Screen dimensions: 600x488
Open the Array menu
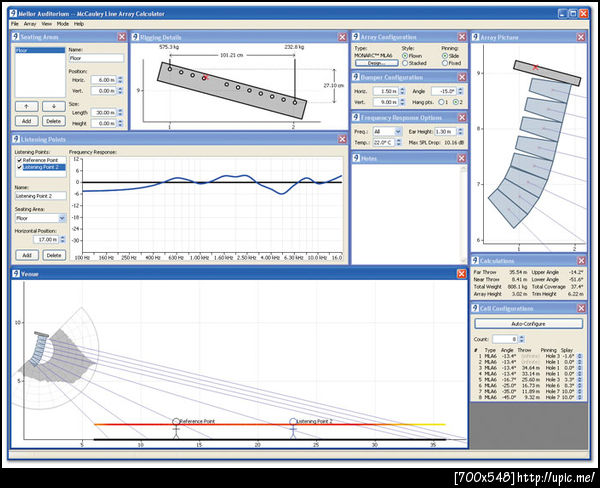click(x=30, y=24)
